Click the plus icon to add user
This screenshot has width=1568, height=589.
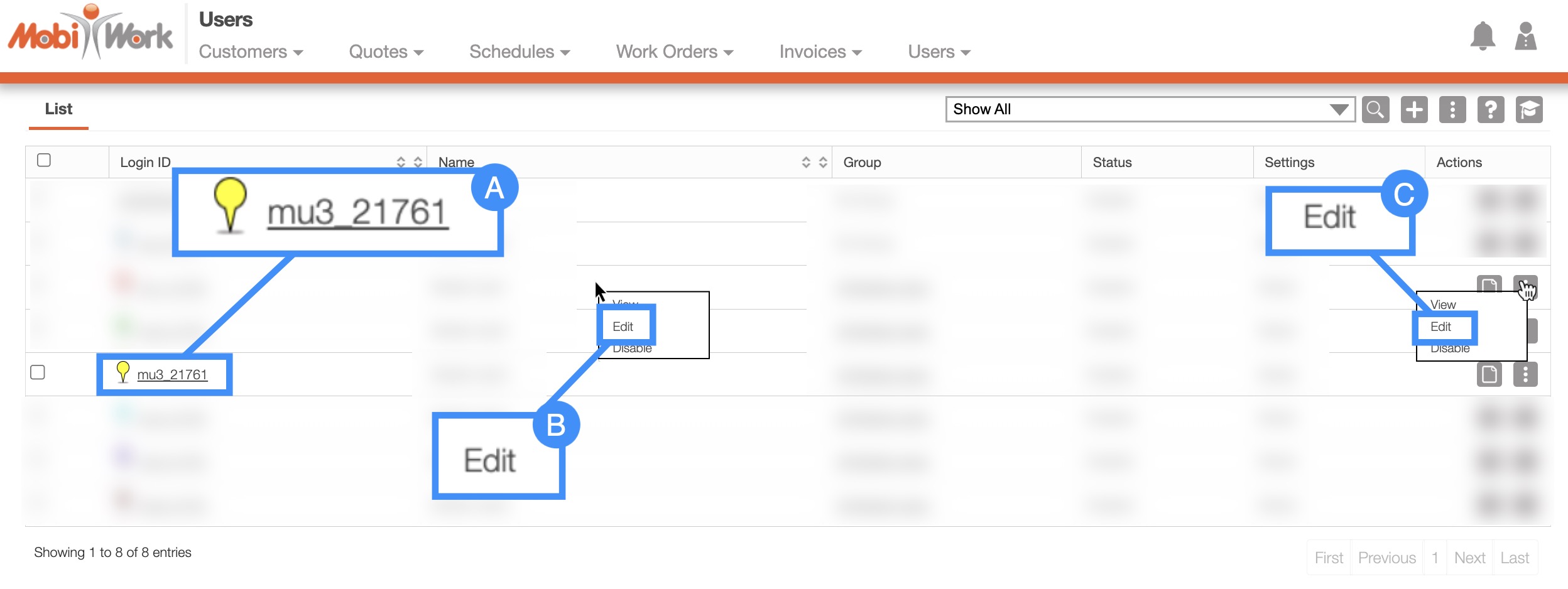tap(1414, 110)
